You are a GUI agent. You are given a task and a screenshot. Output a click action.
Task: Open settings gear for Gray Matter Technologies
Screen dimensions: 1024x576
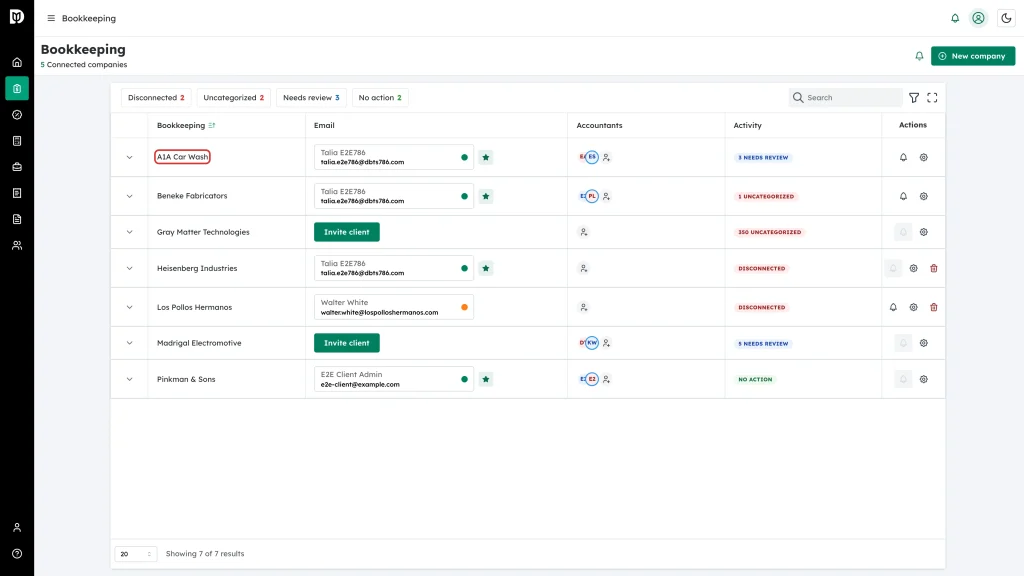923,232
